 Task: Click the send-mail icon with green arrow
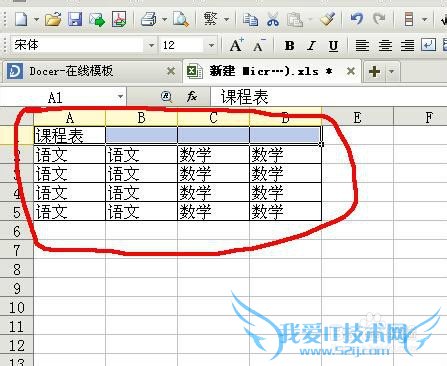(x=97, y=19)
